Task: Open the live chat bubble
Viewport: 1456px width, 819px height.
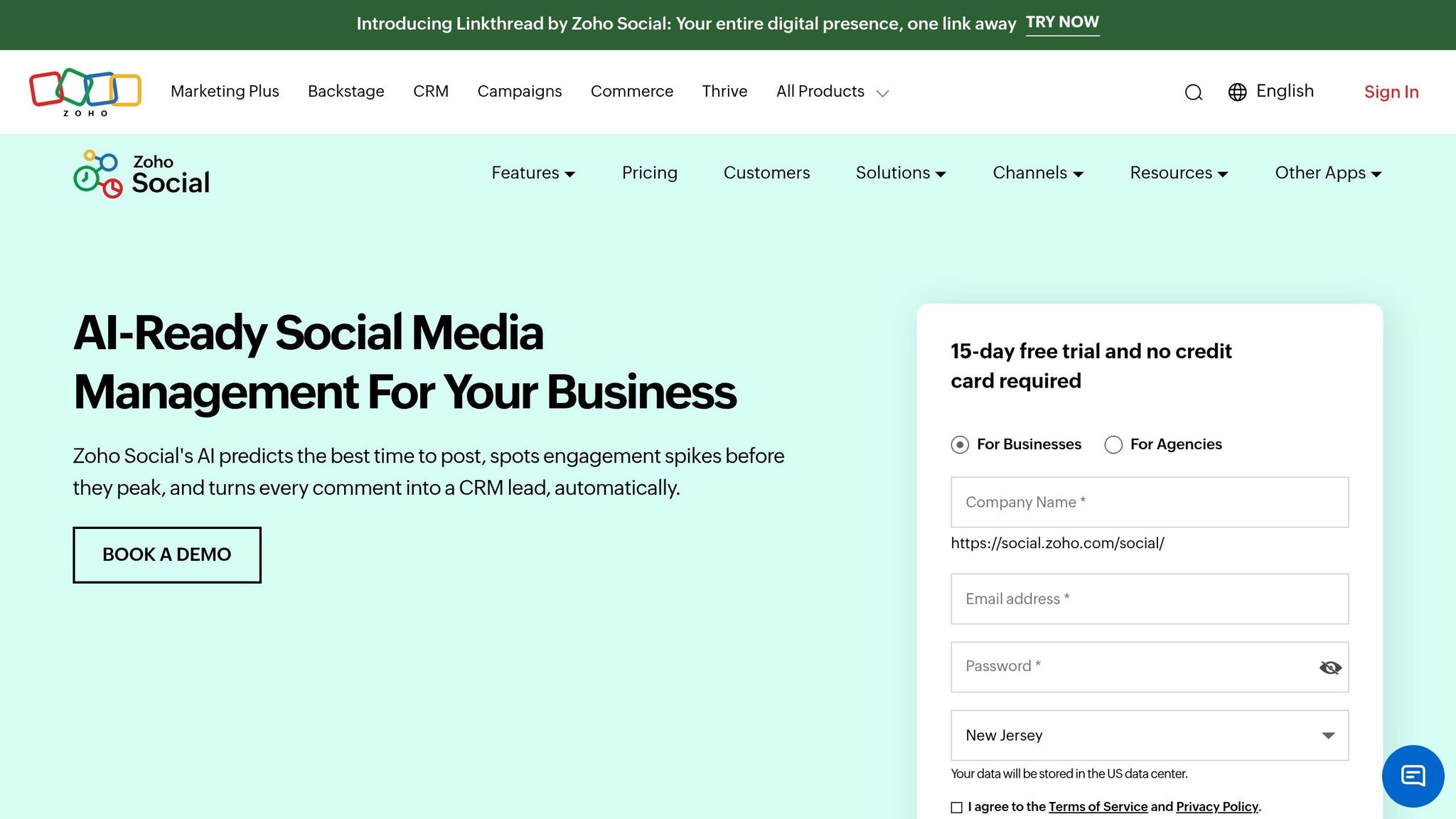Action: click(x=1413, y=776)
